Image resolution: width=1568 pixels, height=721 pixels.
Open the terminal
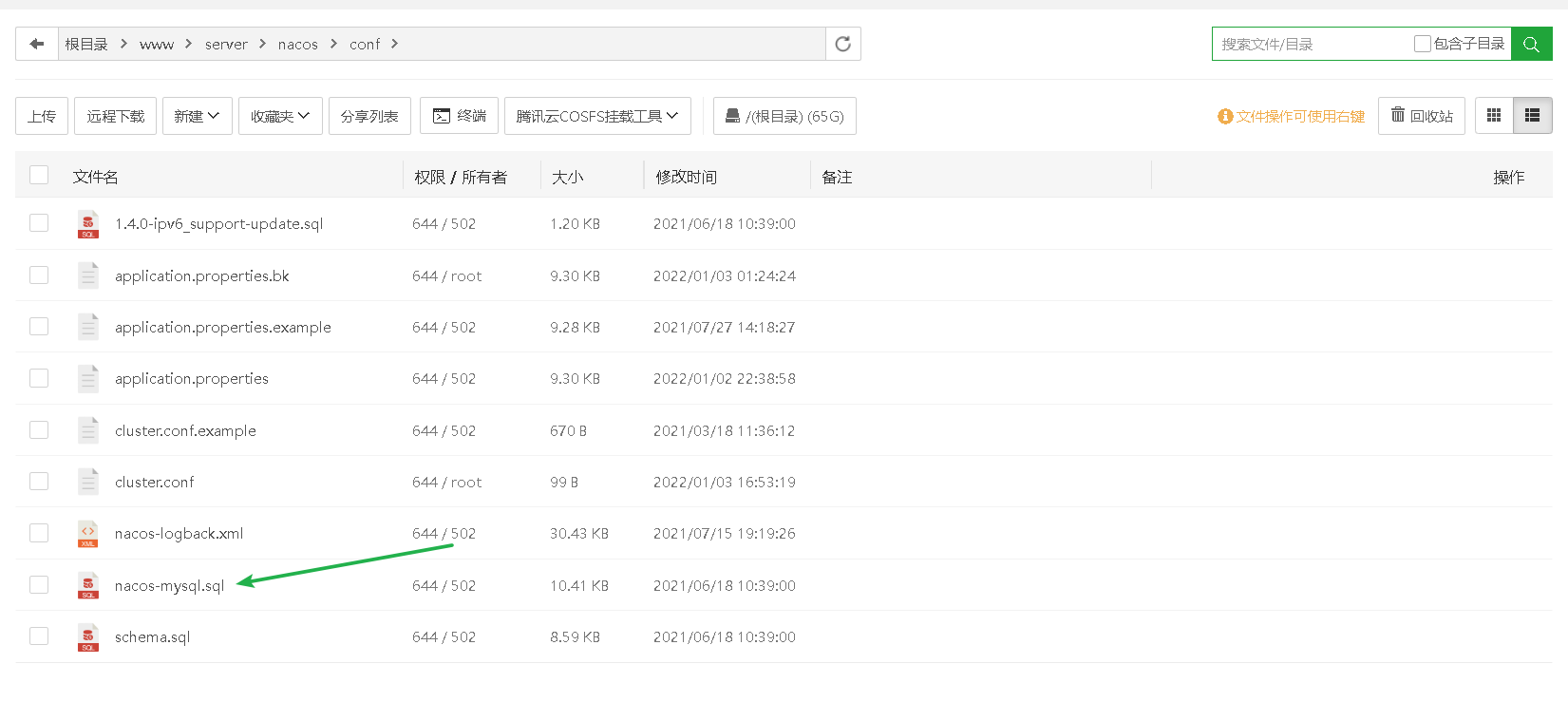tap(460, 116)
